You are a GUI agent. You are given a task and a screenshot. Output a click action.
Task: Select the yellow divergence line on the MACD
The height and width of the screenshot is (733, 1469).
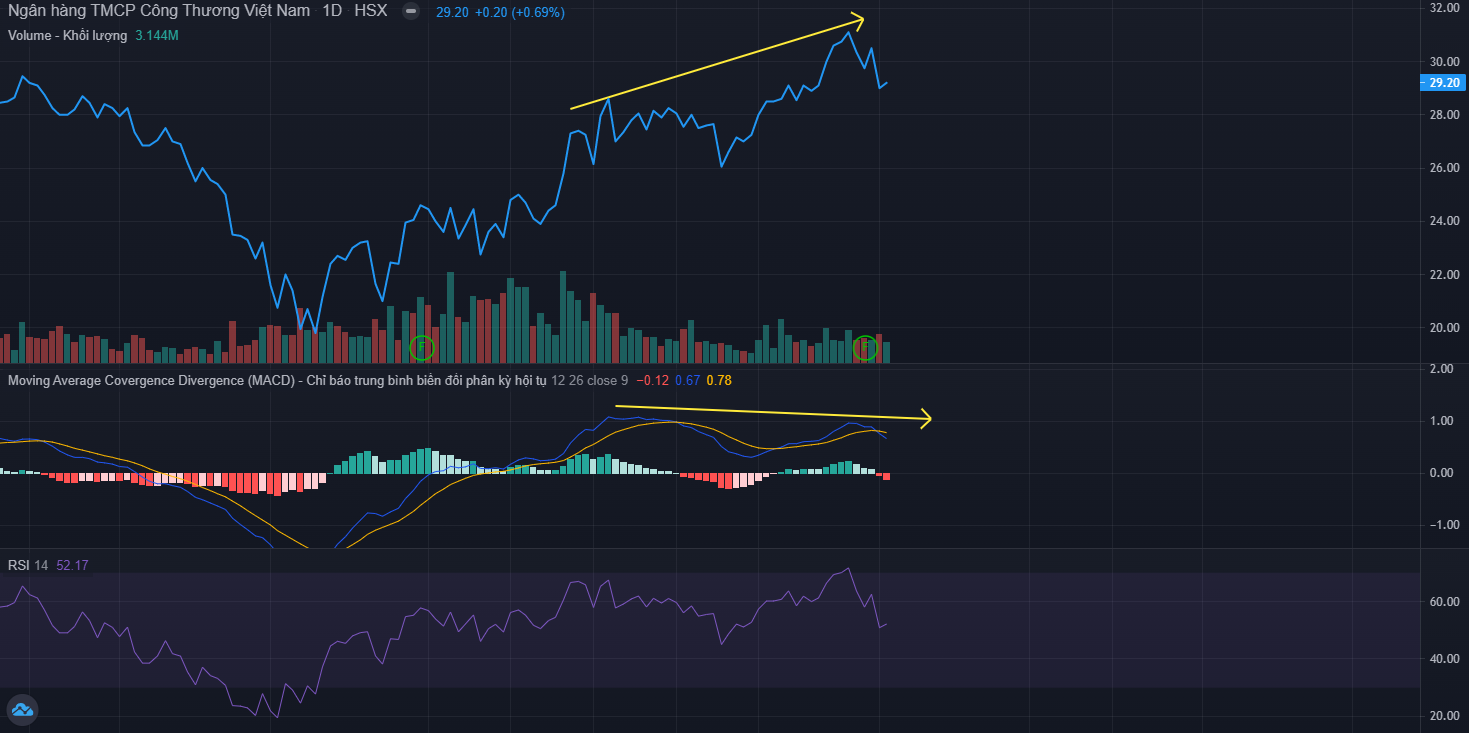pyautogui.click(x=770, y=412)
